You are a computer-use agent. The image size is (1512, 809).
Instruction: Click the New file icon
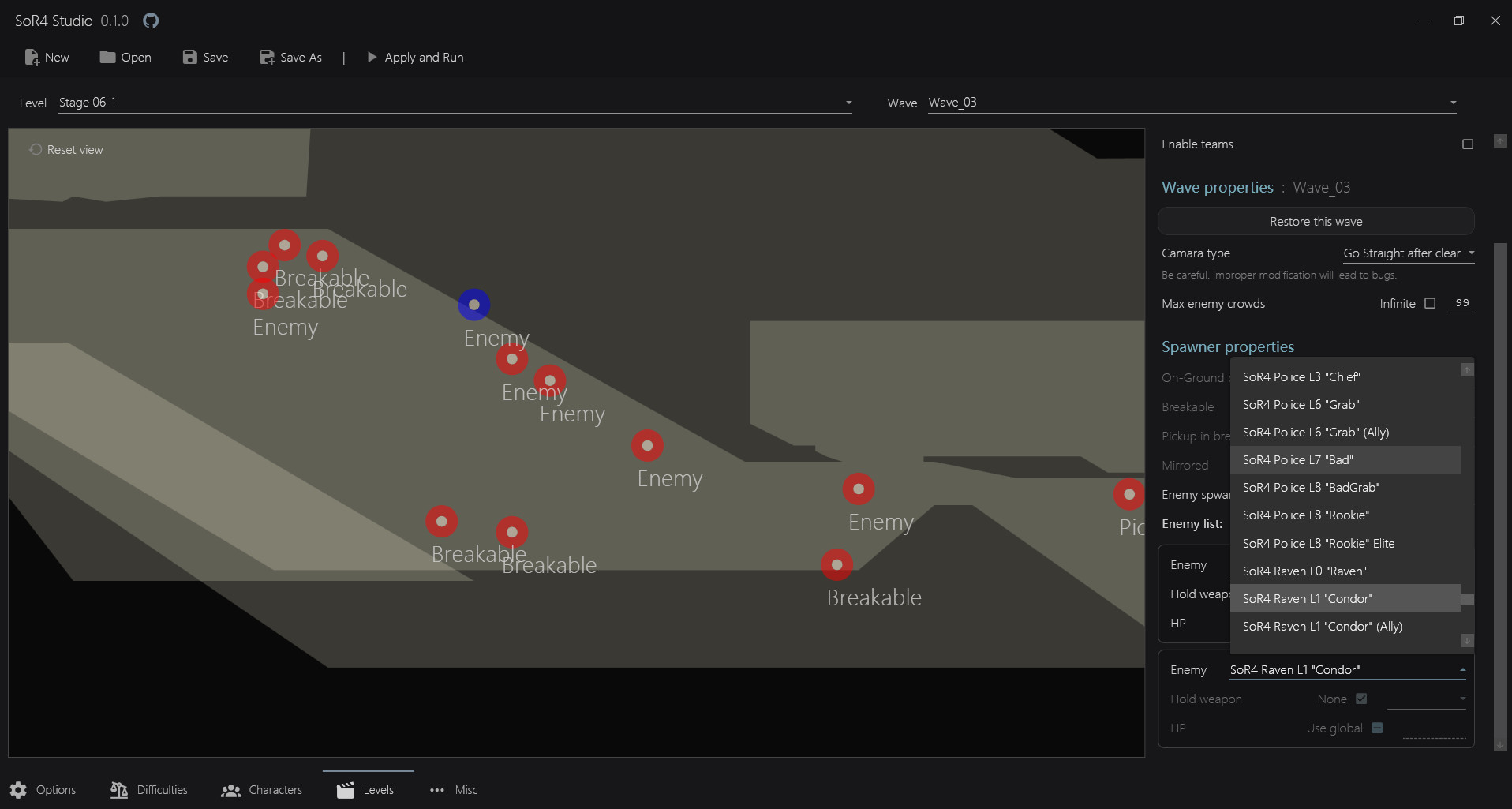pyautogui.click(x=32, y=57)
